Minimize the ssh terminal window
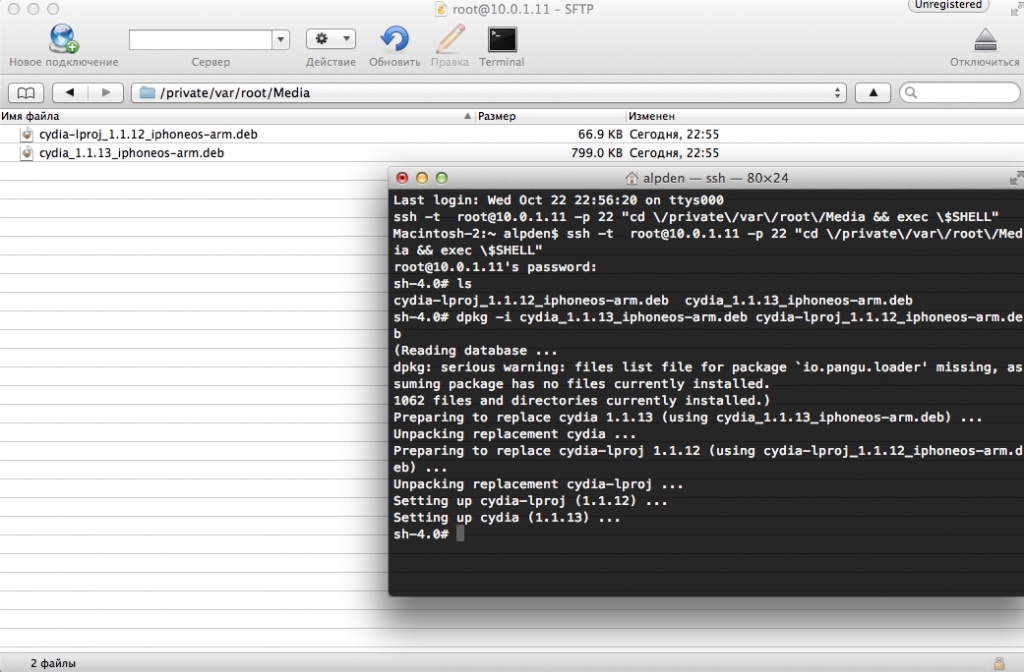Screen dimensions: 1024x672 point(422,178)
